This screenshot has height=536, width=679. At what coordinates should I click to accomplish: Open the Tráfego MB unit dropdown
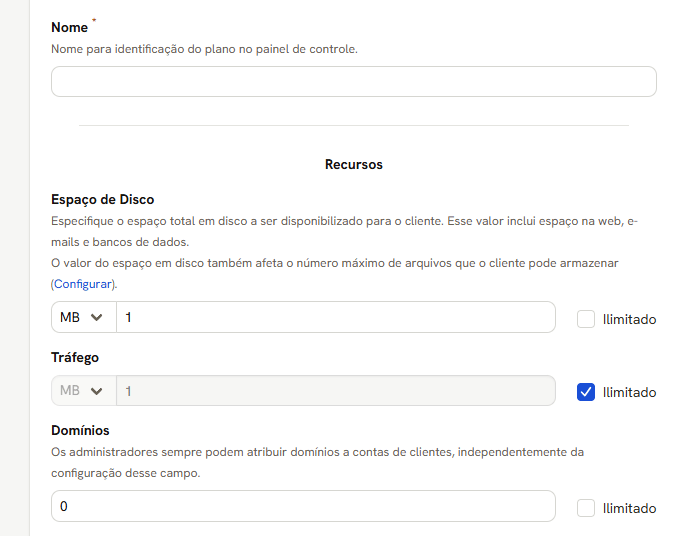pyautogui.click(x=84, y=391)
